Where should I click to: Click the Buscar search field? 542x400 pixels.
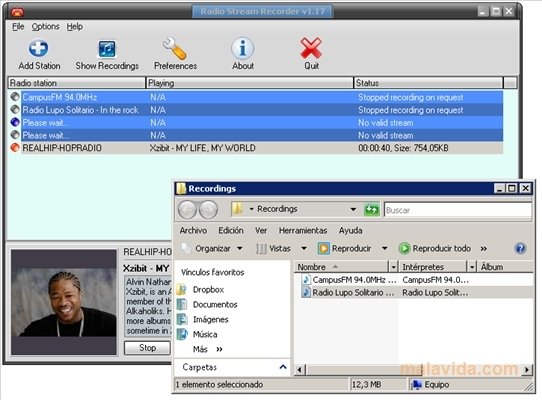click(458, 210)
